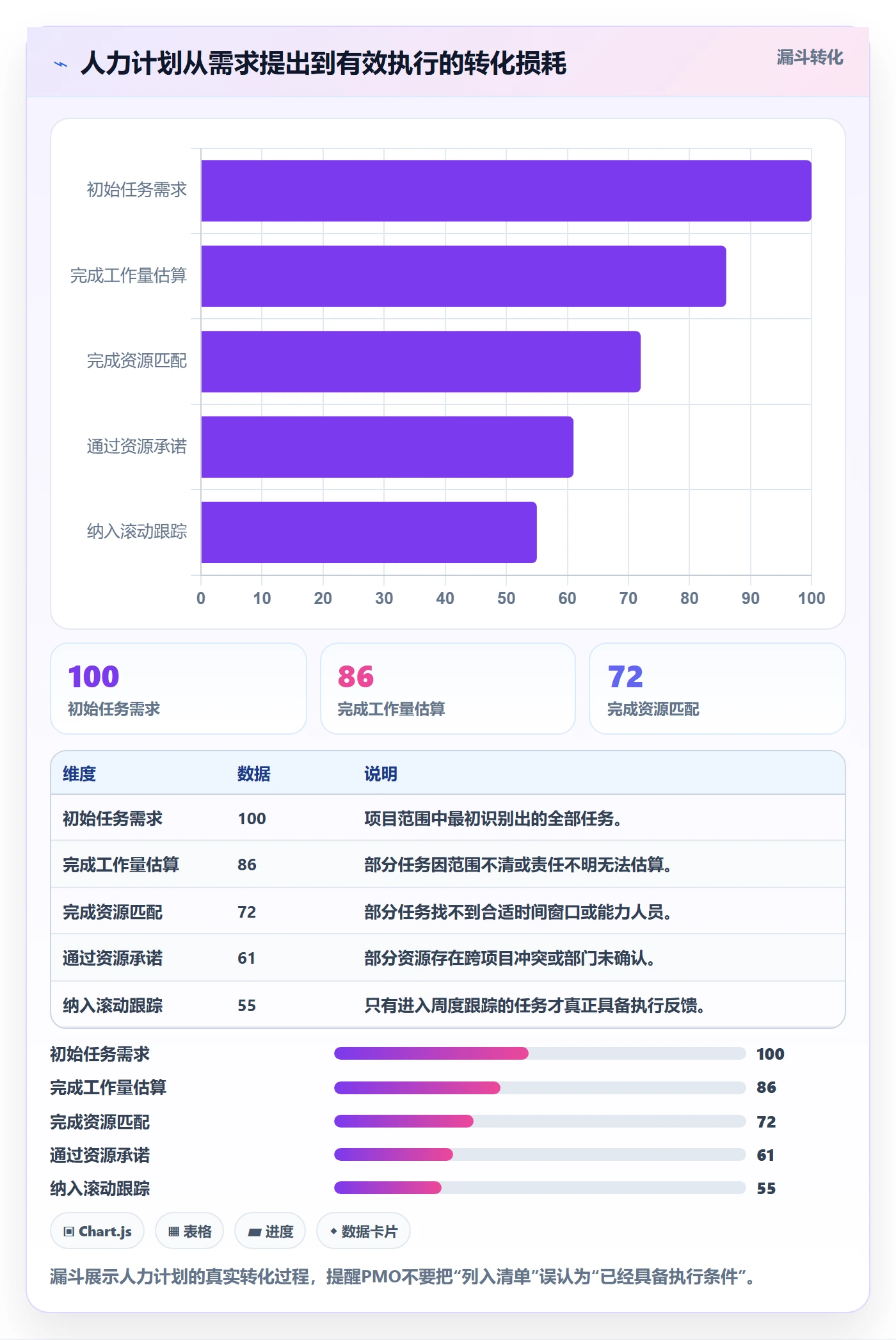Click the 初始任务需求 label in progress list
Image resolution: width=896 pixels, height=1340 pixels.
point(100,1054)
